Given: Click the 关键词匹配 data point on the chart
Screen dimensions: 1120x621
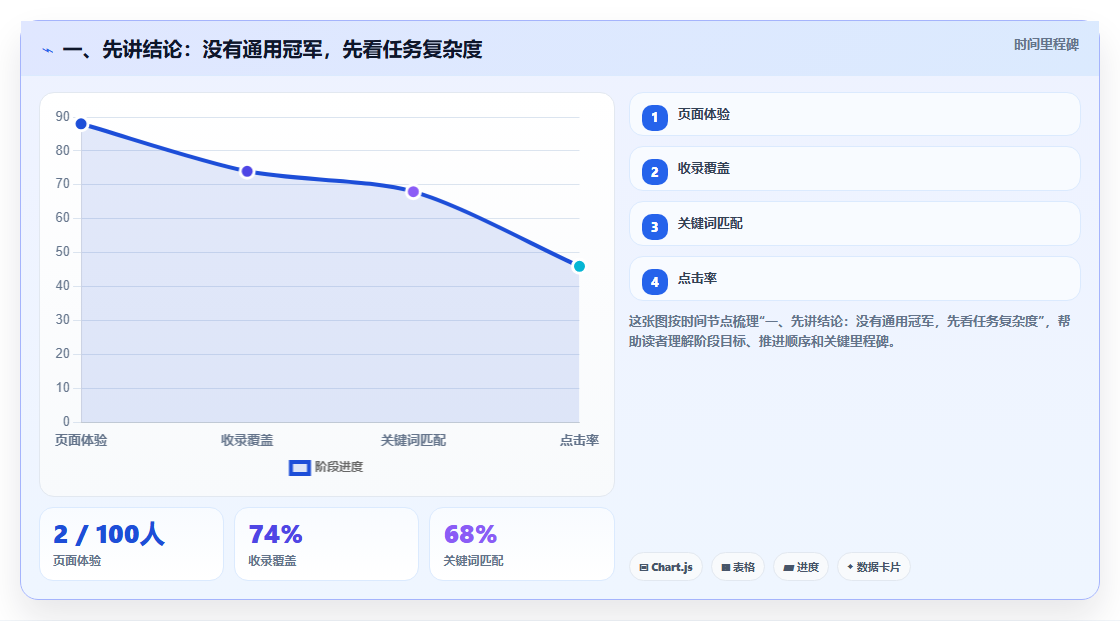Looking at the screenshot, I should 413,192.
